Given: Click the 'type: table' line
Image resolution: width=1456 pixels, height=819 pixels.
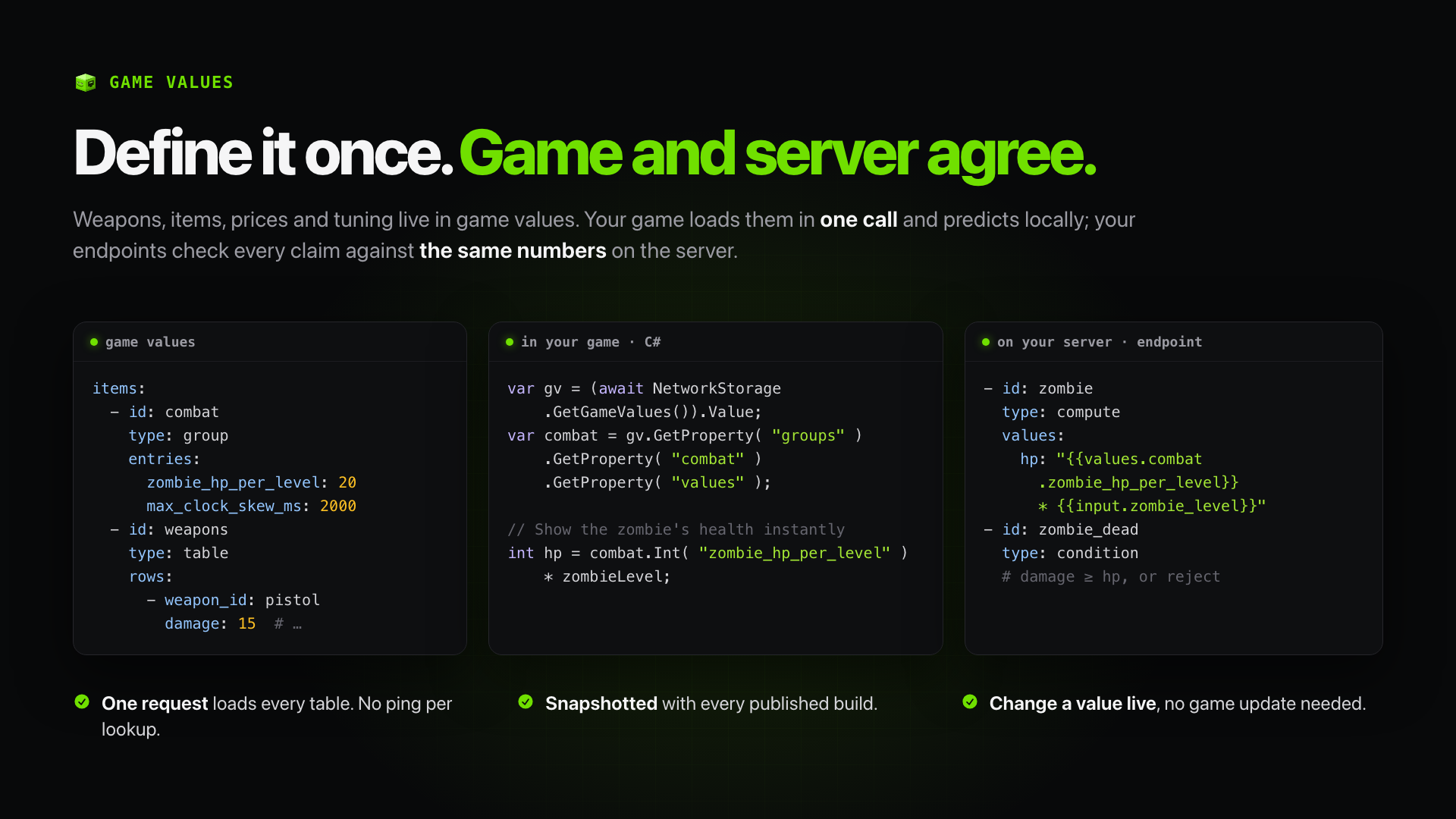Looking at the screenshot, I should pyautogui.click(x=178, y=553).
